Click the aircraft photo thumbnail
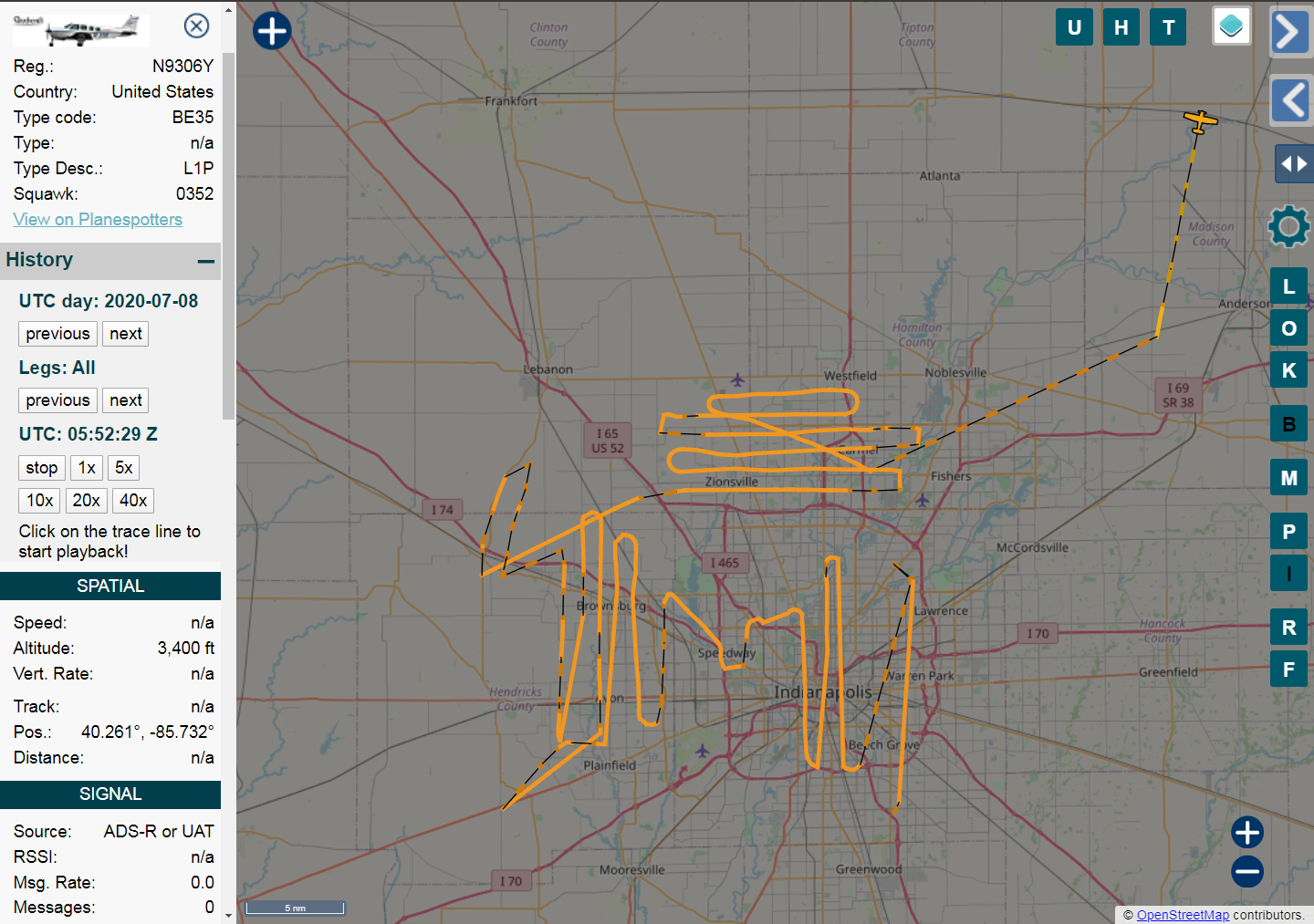The image size is (1314, 924). [80, 30]
